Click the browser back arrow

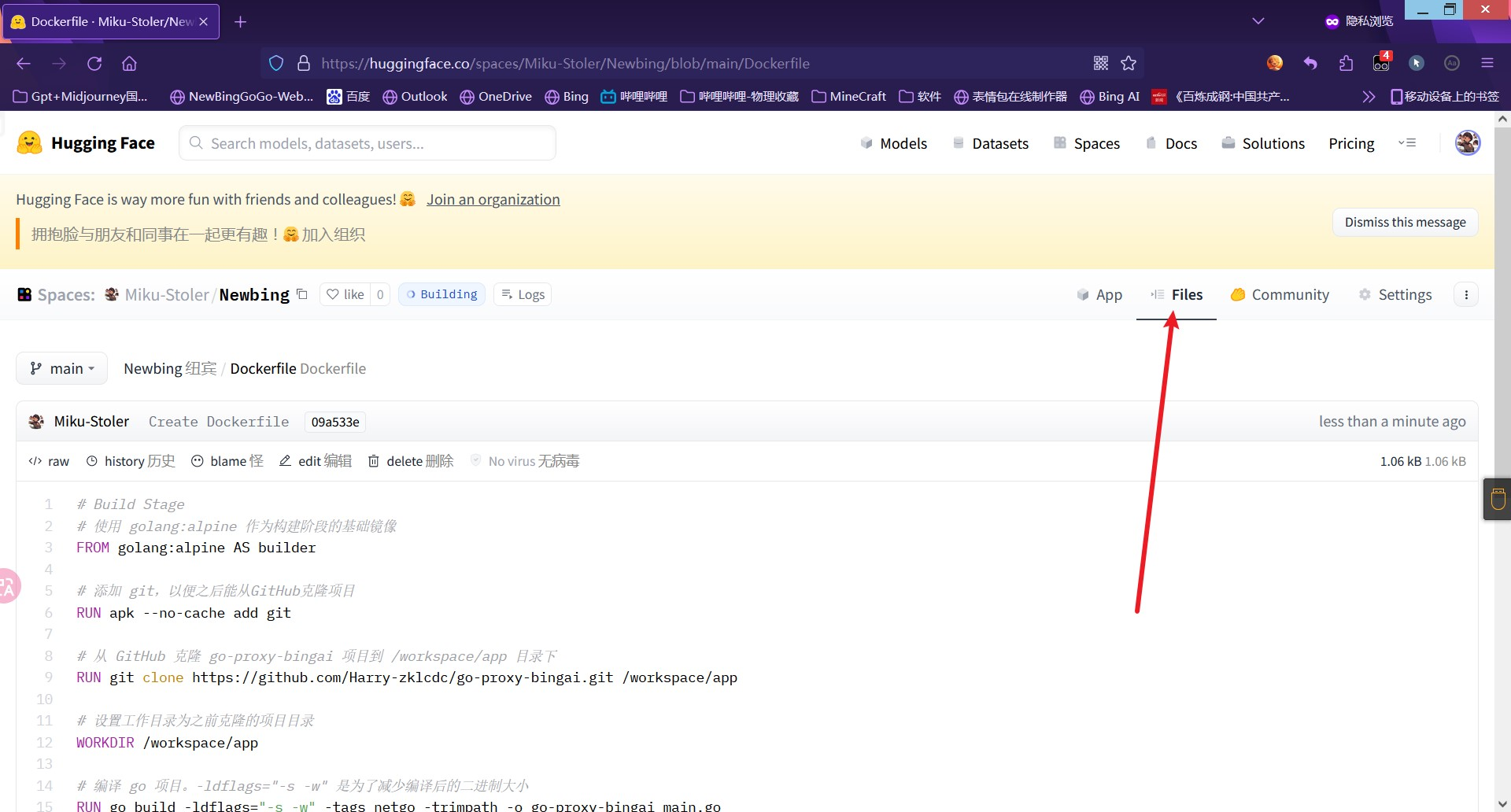(24, 64)
